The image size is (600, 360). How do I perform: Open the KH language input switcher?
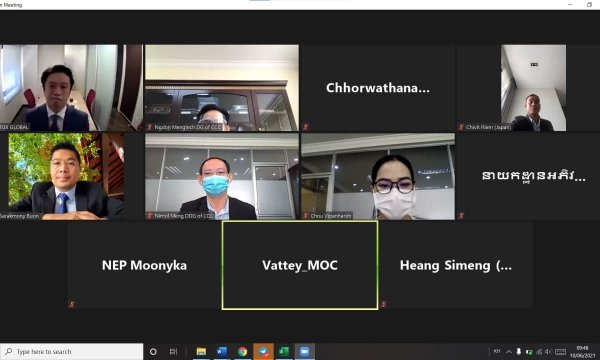(x=497, y=351)
